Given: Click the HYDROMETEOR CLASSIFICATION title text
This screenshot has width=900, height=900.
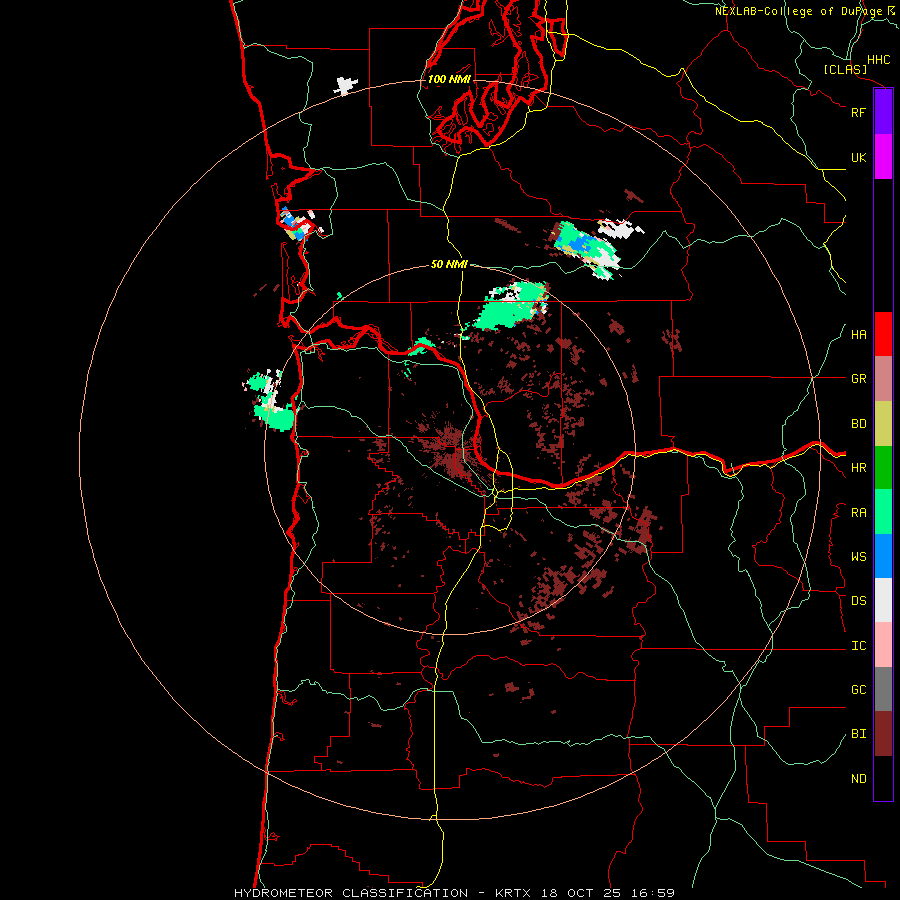Looking at the screenshot, I should (351, 893).
